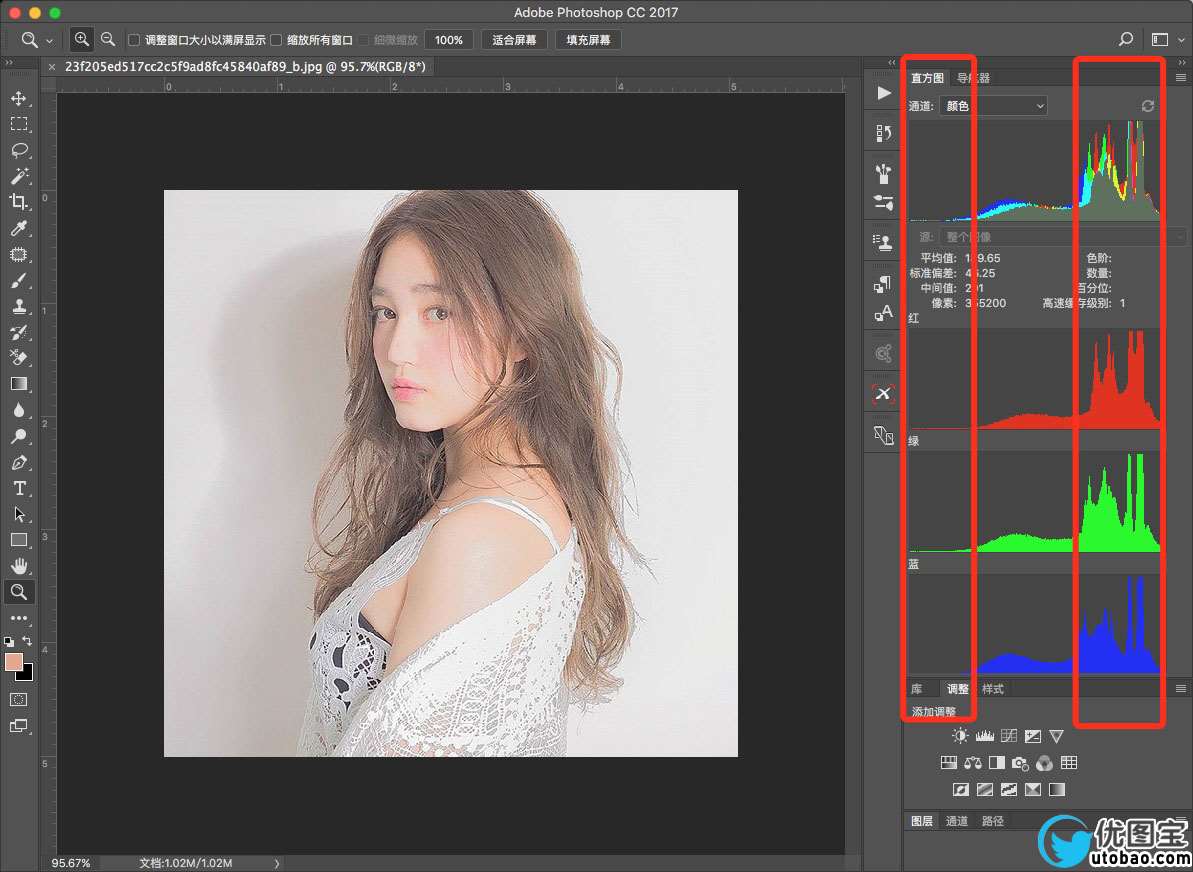Choose Zoom In mode in options bar
This screenshot has width=1193, height=872.
[81, 39]
